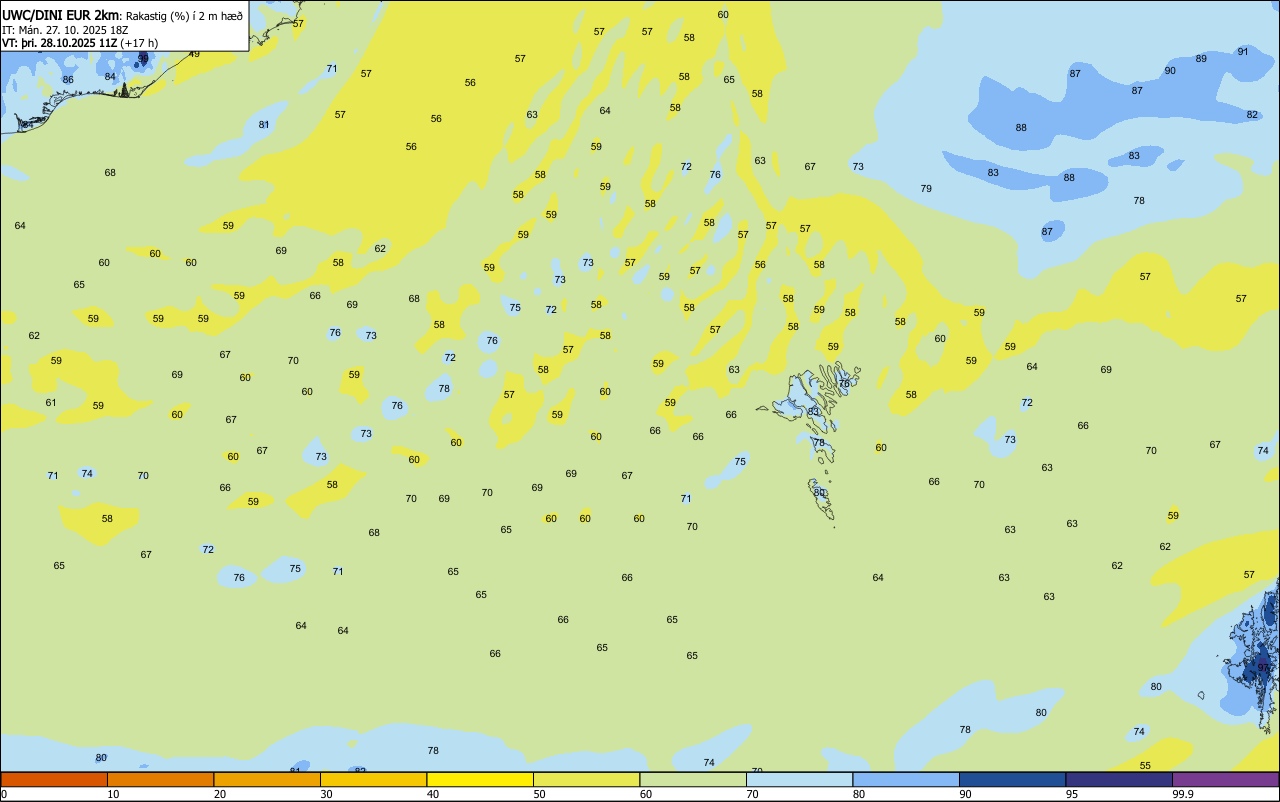Pick the amber 20–30 legend color band
The width and height of the screenshot is (1280, 802).
point(267,779)
